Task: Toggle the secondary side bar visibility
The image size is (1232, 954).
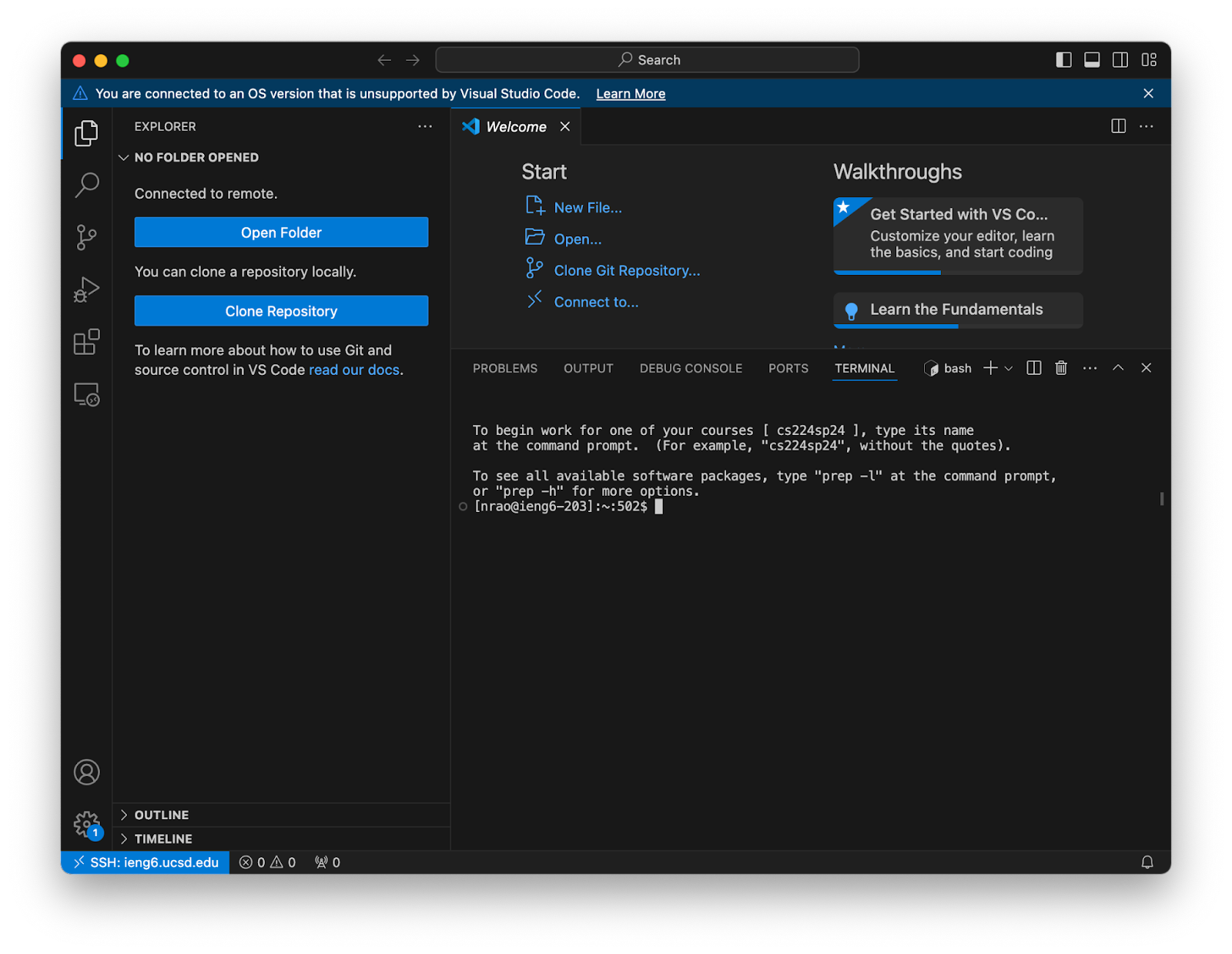Action: point(1120,60)
